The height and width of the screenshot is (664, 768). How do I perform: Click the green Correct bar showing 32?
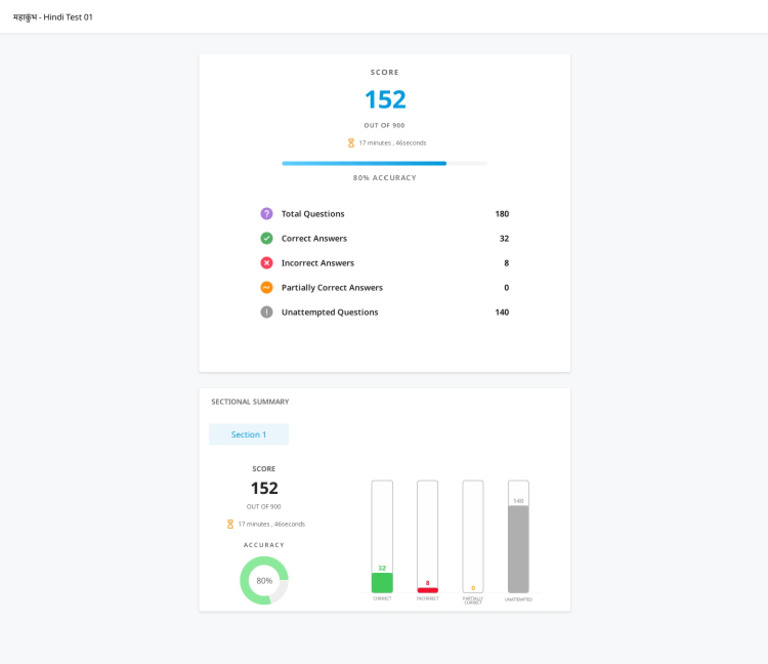[382, 583]
